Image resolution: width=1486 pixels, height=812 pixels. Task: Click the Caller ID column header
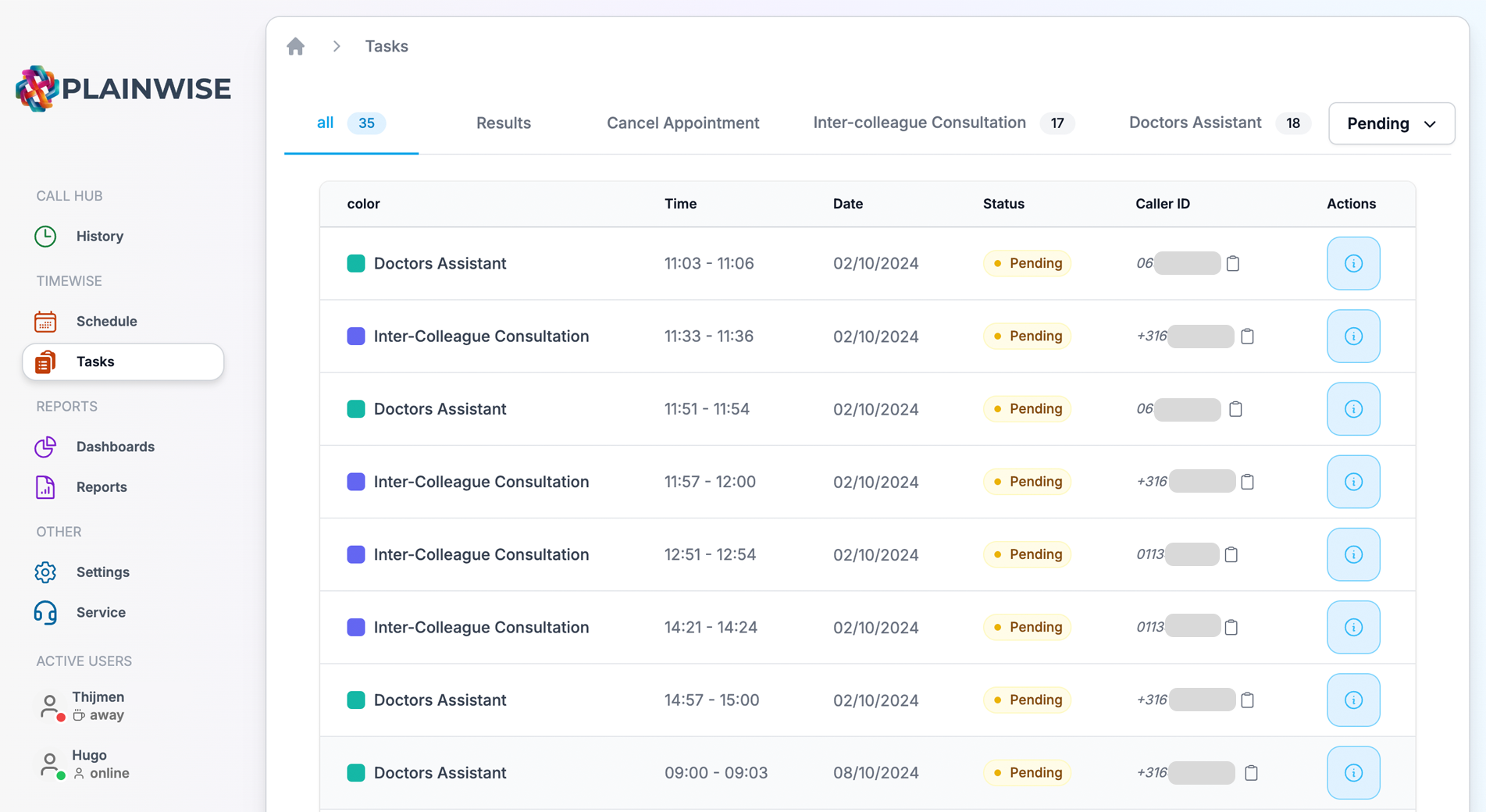[x=1163, y=204]
